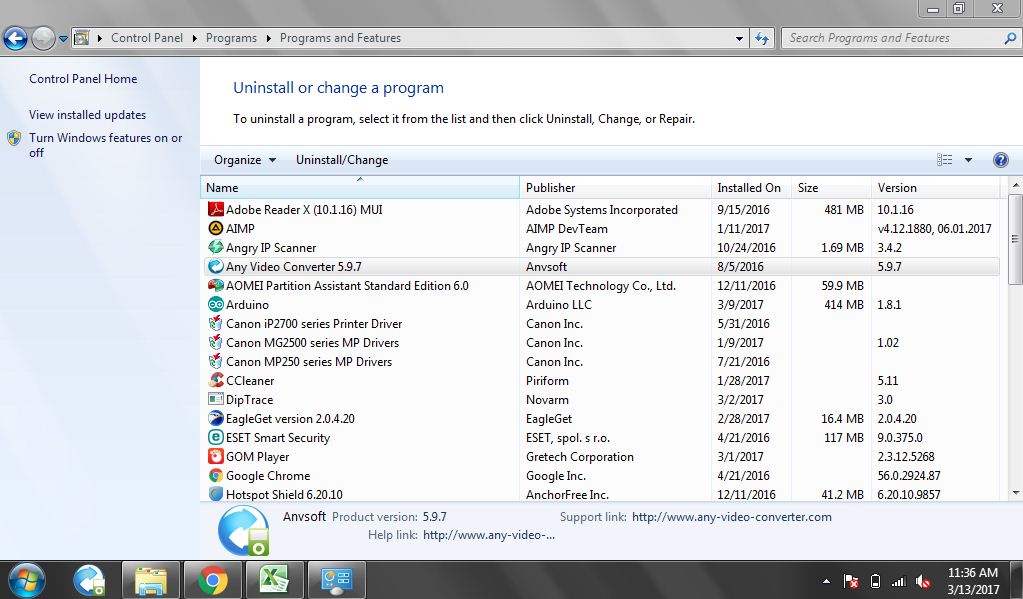Open the Windows Start orb
The width and height of the screenshot is (1023, 599).
tap(26, 579)
